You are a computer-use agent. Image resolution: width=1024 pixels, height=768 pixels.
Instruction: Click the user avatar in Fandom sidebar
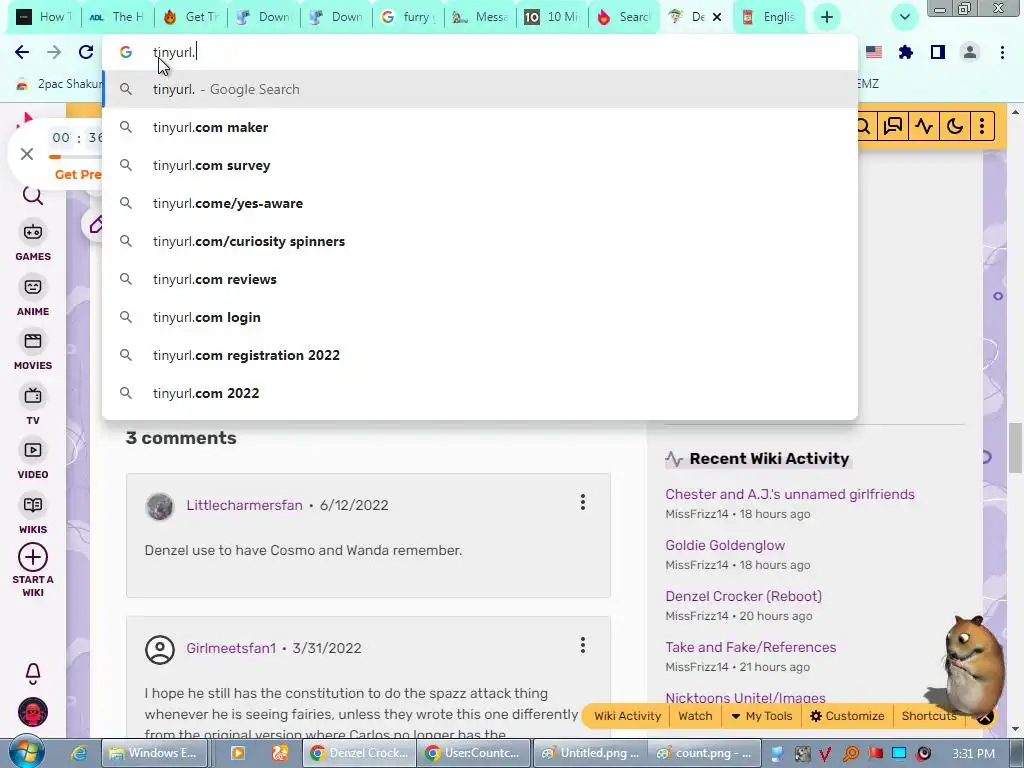tap(33, 712)
